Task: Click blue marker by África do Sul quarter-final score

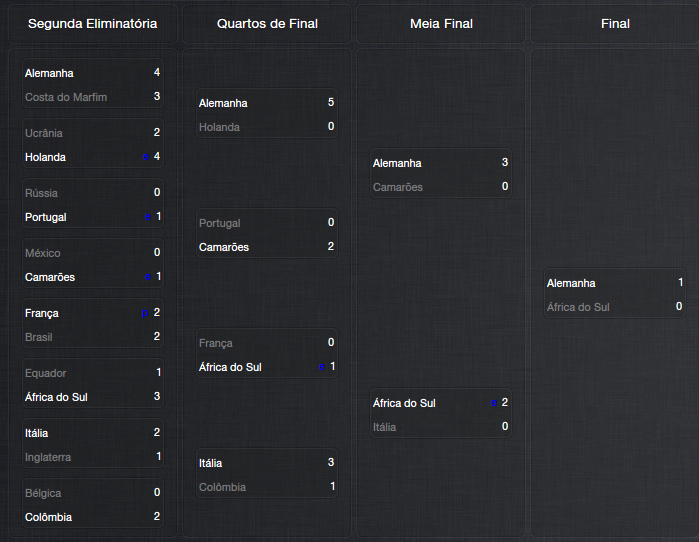Action: (321, 367)
